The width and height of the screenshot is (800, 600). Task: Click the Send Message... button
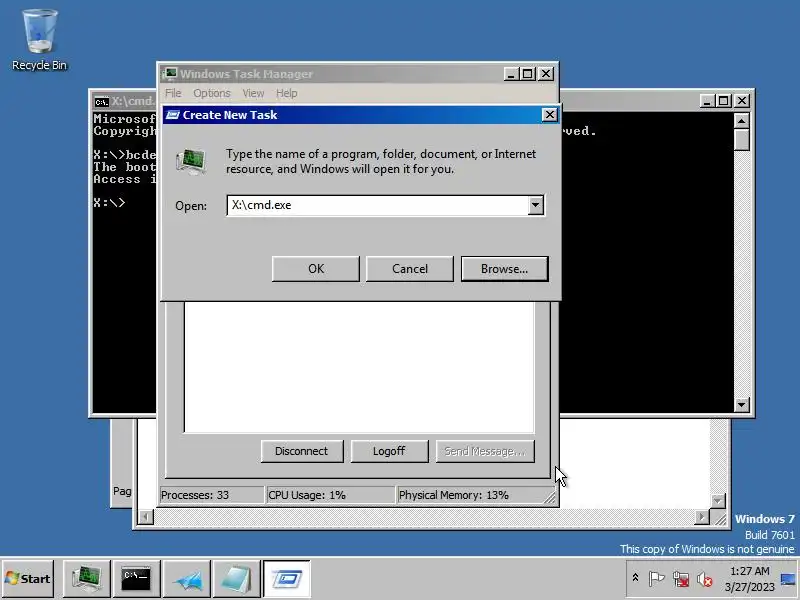pyautogui.click(x=485, y=452)
